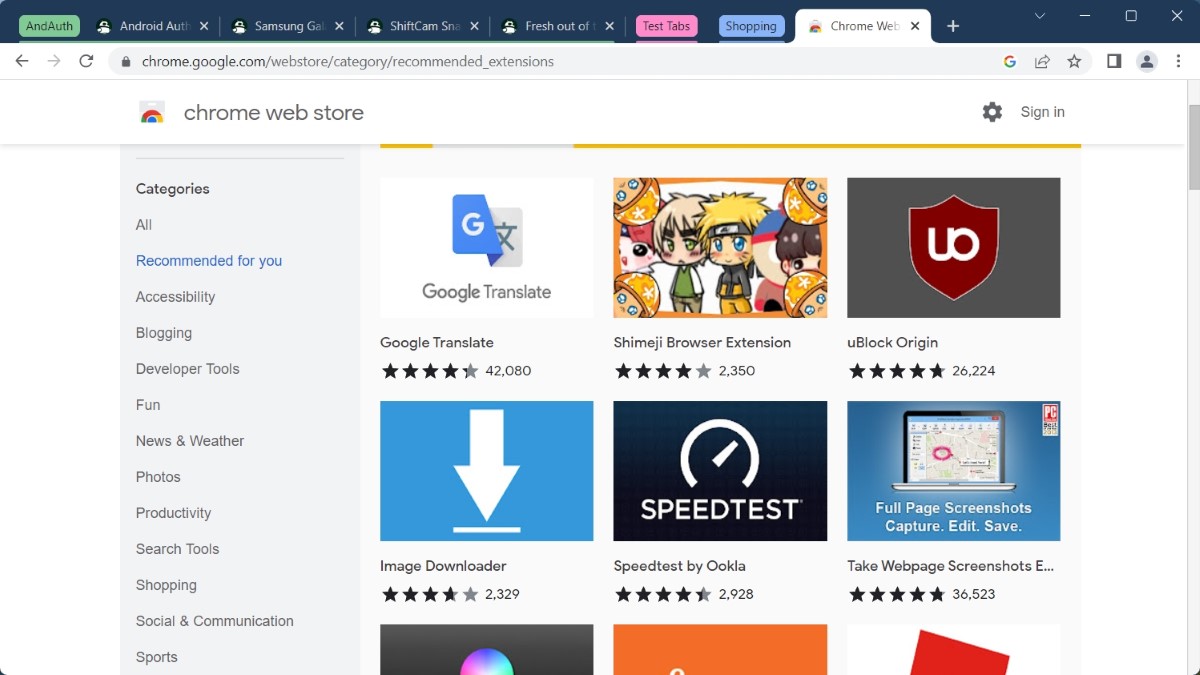The width and height of the screenshot is (1200, 675).
Task: Click the Google Translate title text
Action: 437,342
